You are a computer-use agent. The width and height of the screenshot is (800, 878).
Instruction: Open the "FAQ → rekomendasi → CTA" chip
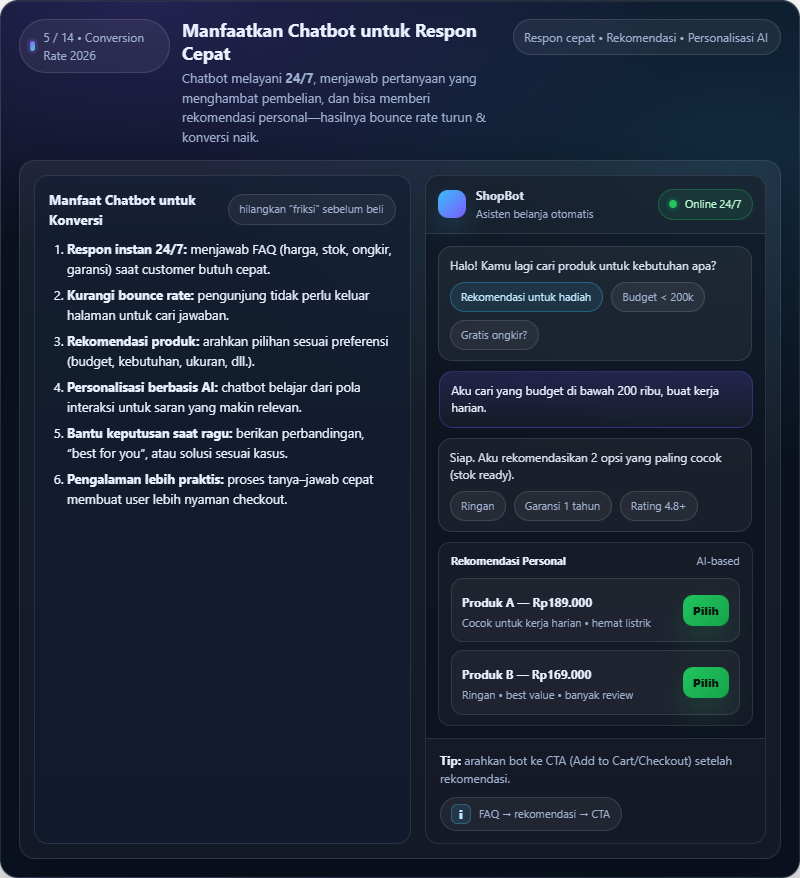531,814
